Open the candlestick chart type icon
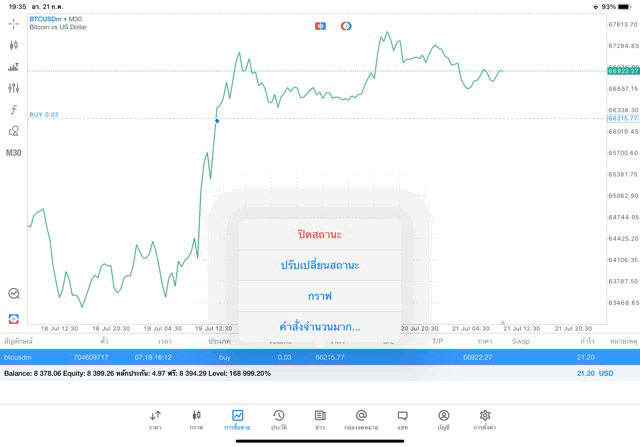This screenshot has width=640, height=447. point(14,45)
